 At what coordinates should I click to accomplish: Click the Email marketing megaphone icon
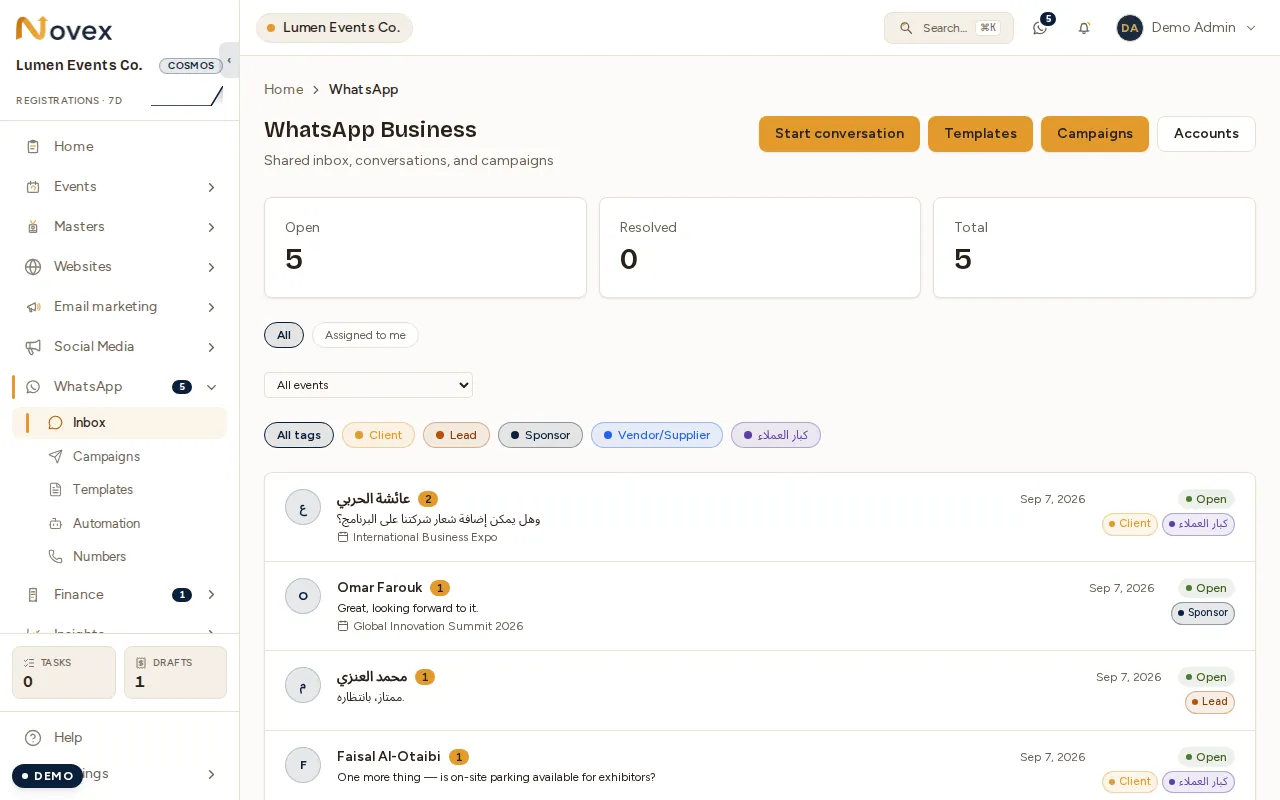[x=33, y=307]
